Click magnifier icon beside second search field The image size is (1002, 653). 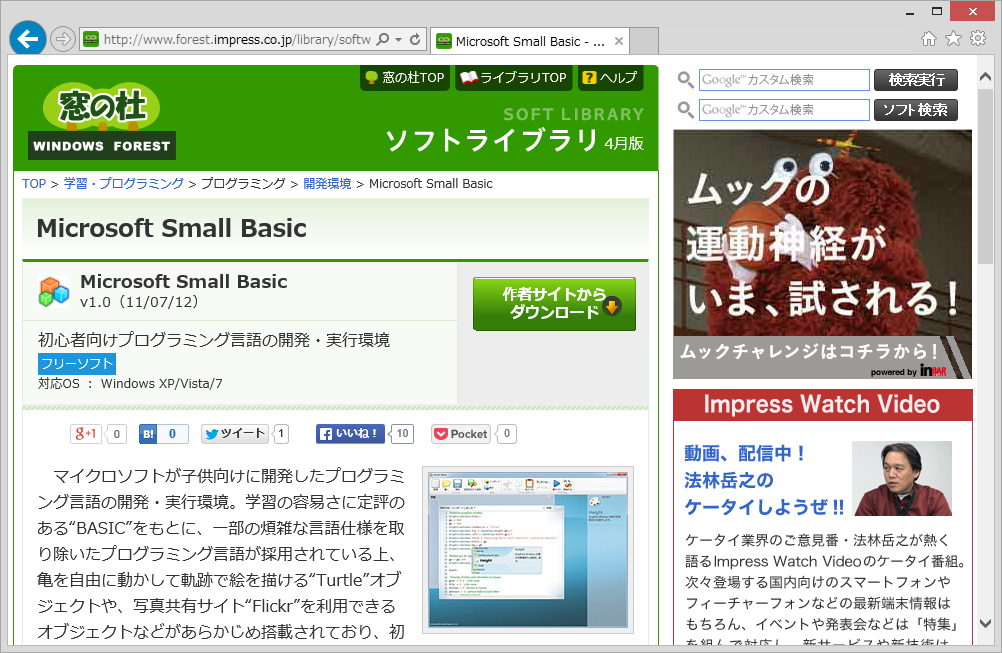pyautogui.click(x=686, y=110)
